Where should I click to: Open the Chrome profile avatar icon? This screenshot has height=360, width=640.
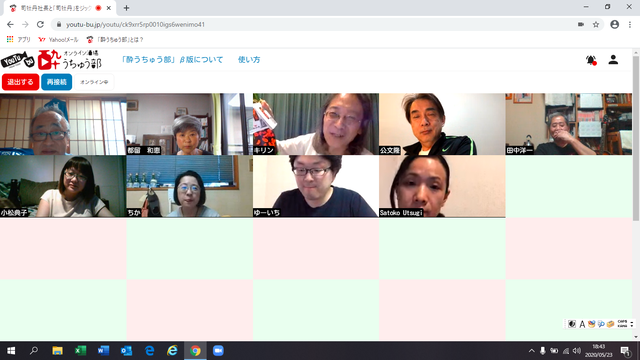pos(615,24)
